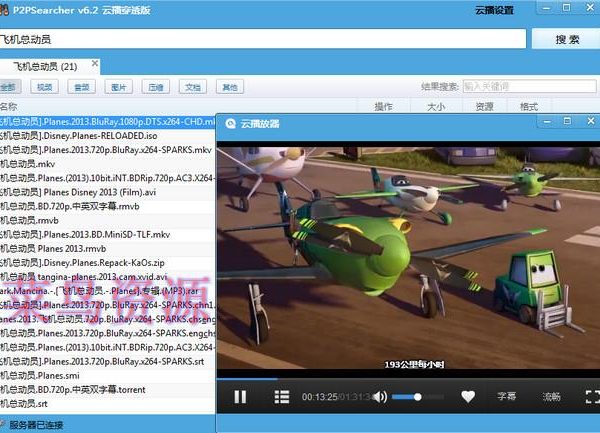Select Planes.2013.720p.BluRay.x264-SPARKS.srt result
Image resolution: width=600 pixels, height=433 pixels.
(108, 361)
